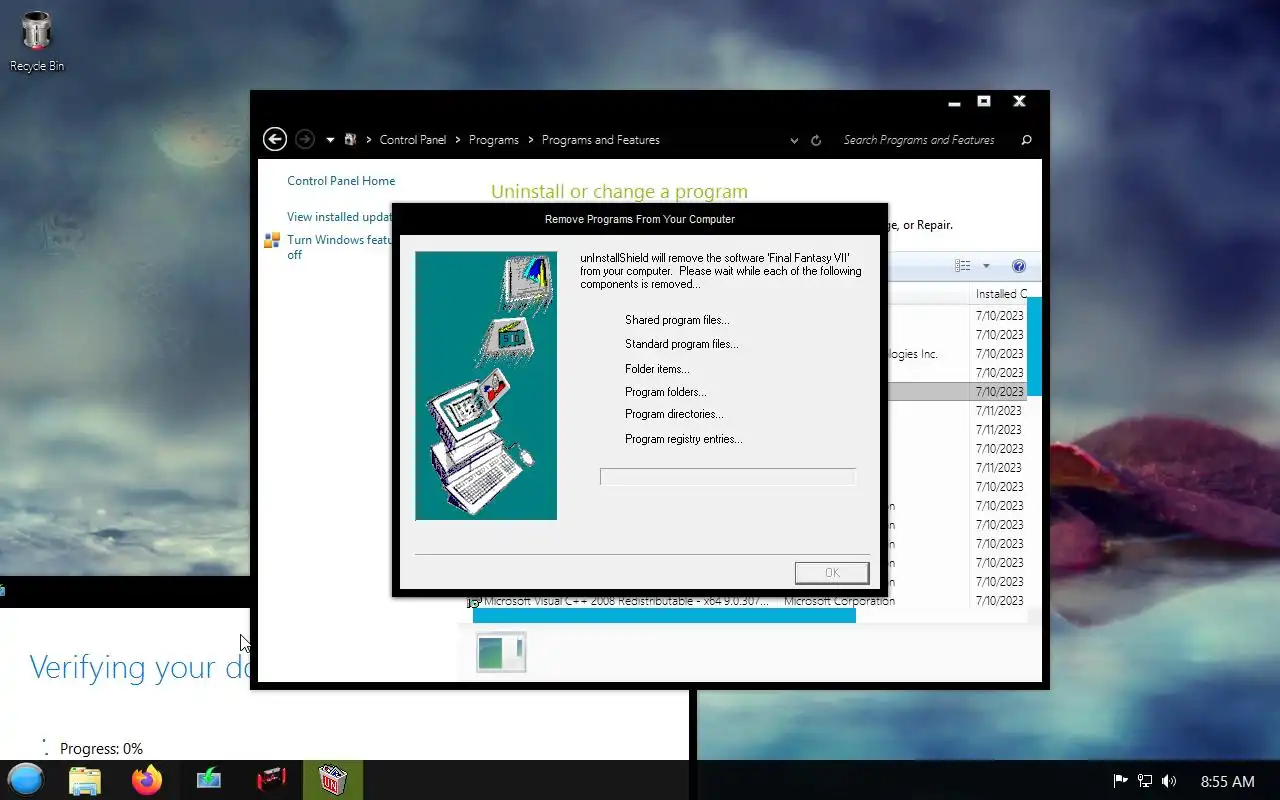Expand the view options dropdown arrow

click(986, 266)
